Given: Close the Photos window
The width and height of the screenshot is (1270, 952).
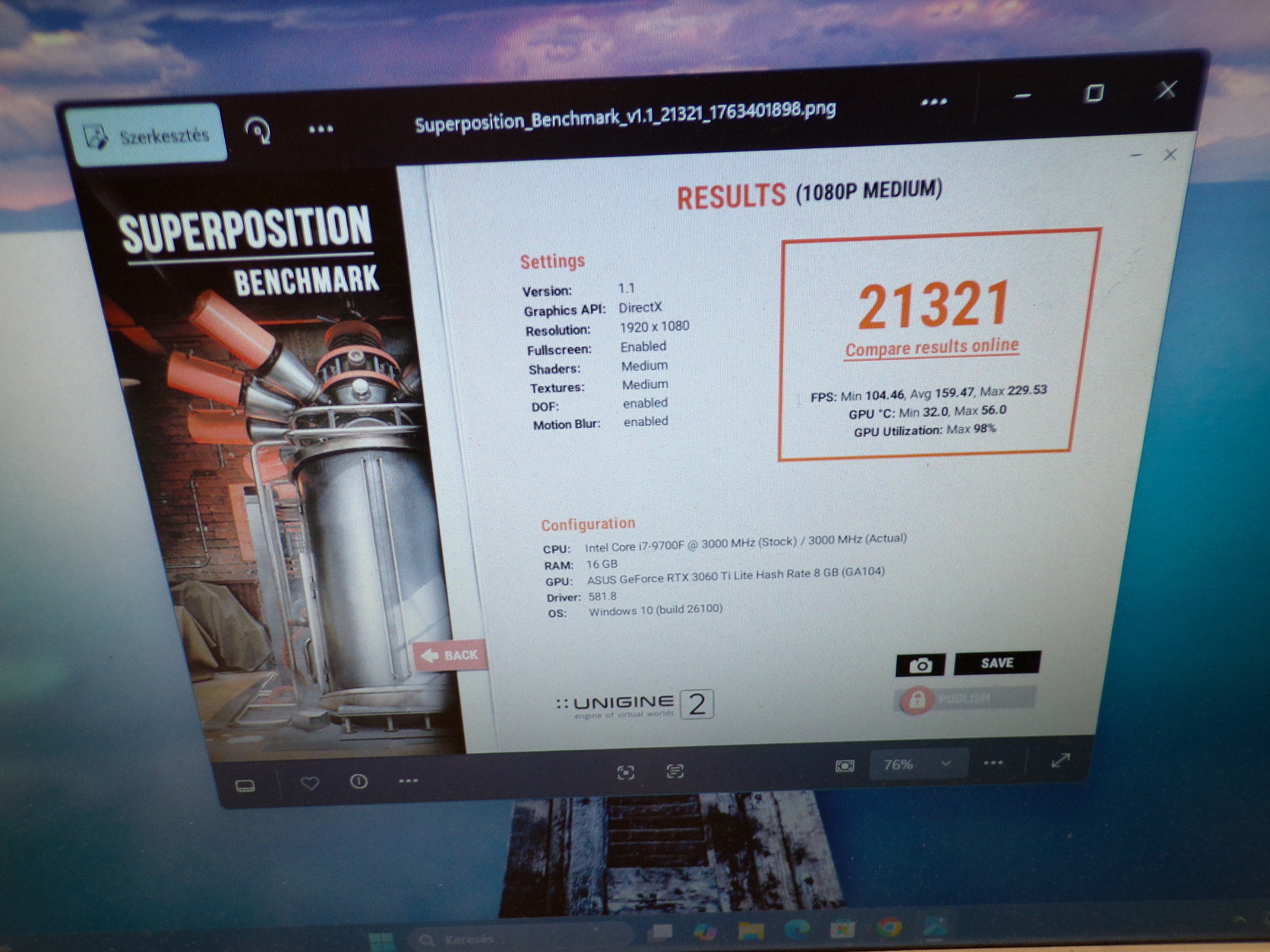Looking at the screenshot, I should (x=1167, y=90).
